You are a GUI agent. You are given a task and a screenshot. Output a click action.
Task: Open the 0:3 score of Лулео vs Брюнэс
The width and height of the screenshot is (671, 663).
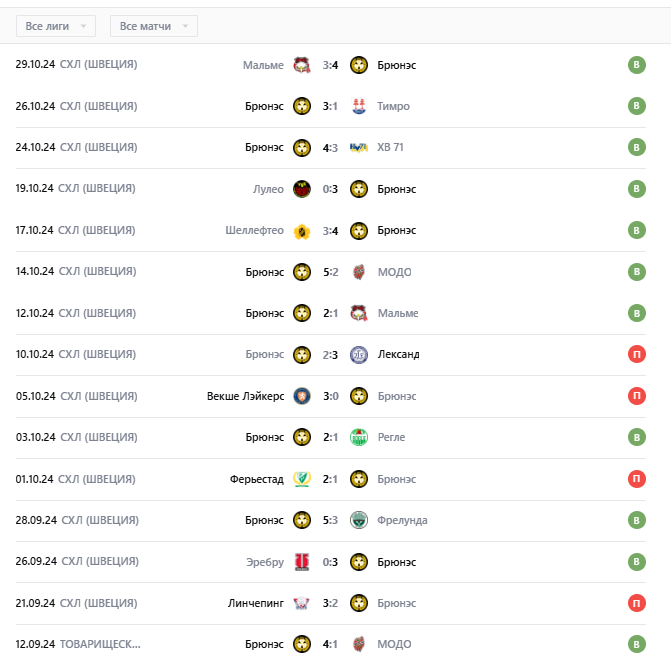(331, 189)
